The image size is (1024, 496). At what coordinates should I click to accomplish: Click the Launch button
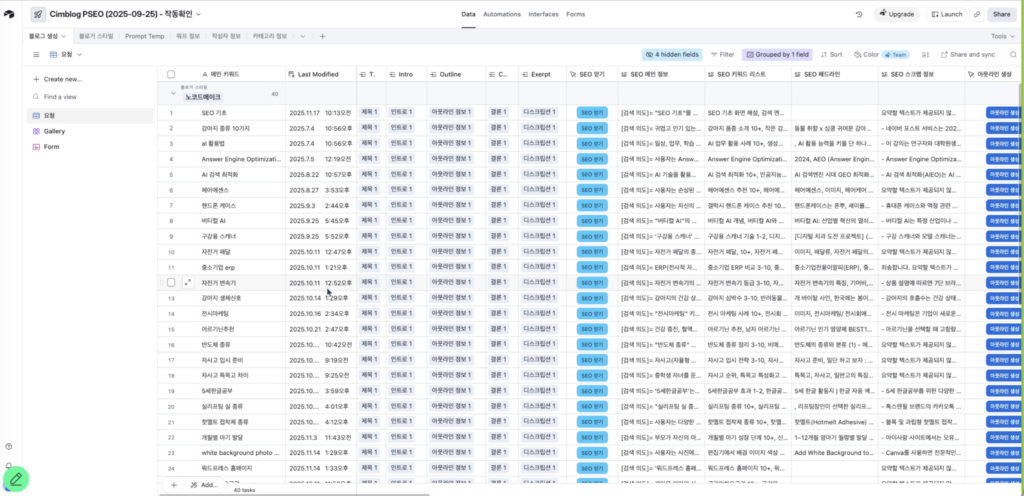947,14
